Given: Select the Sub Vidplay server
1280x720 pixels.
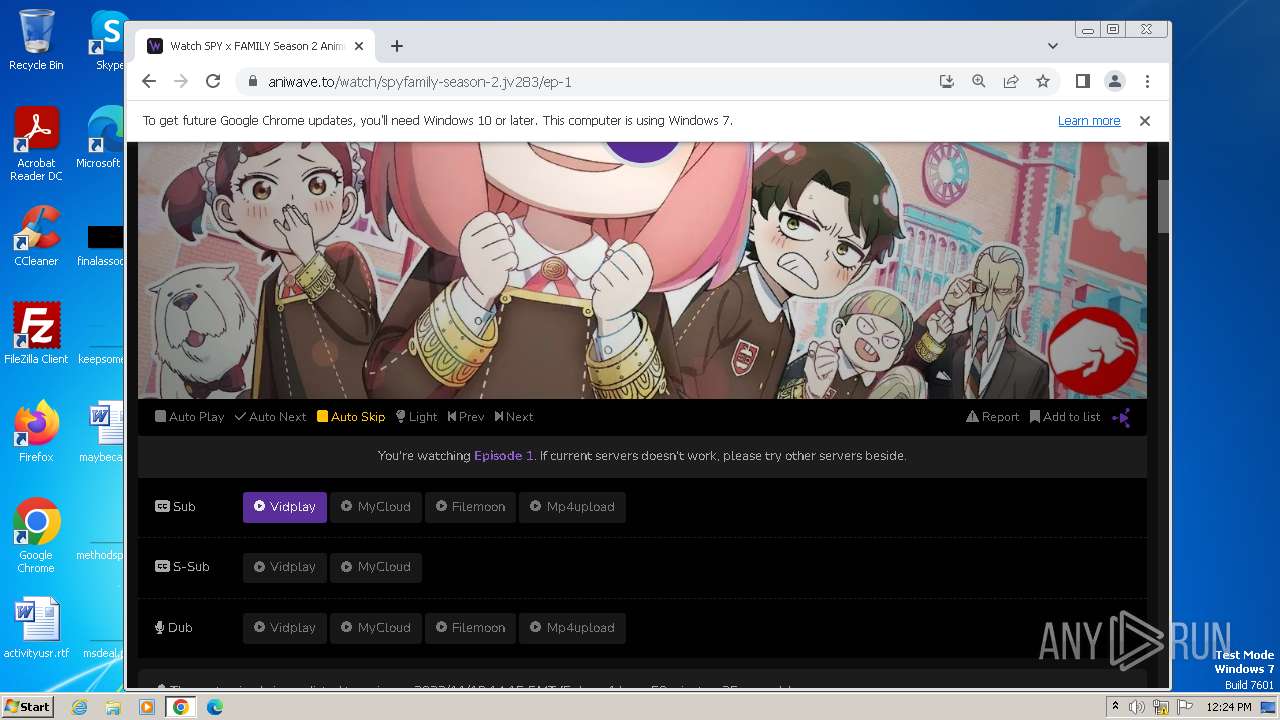Looking at the screenshot, I should click(x=285, y=507).
